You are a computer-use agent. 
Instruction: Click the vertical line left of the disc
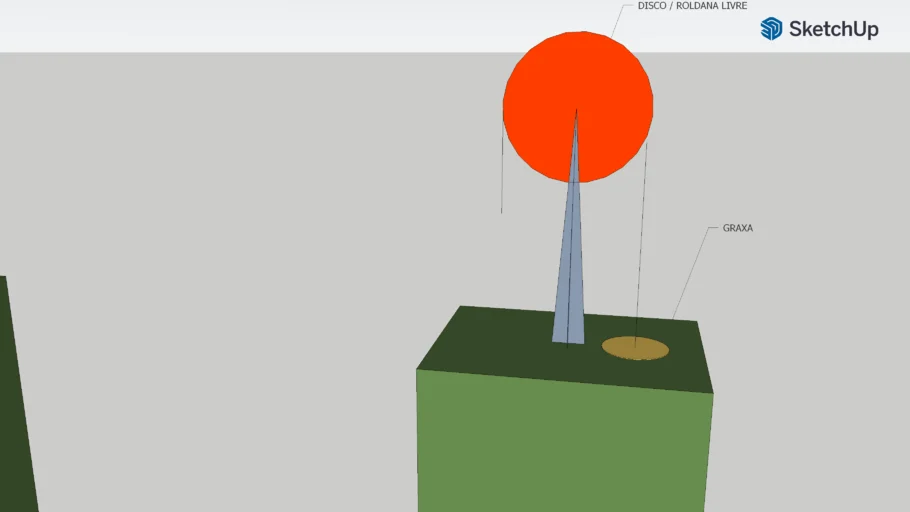point(502,170)
